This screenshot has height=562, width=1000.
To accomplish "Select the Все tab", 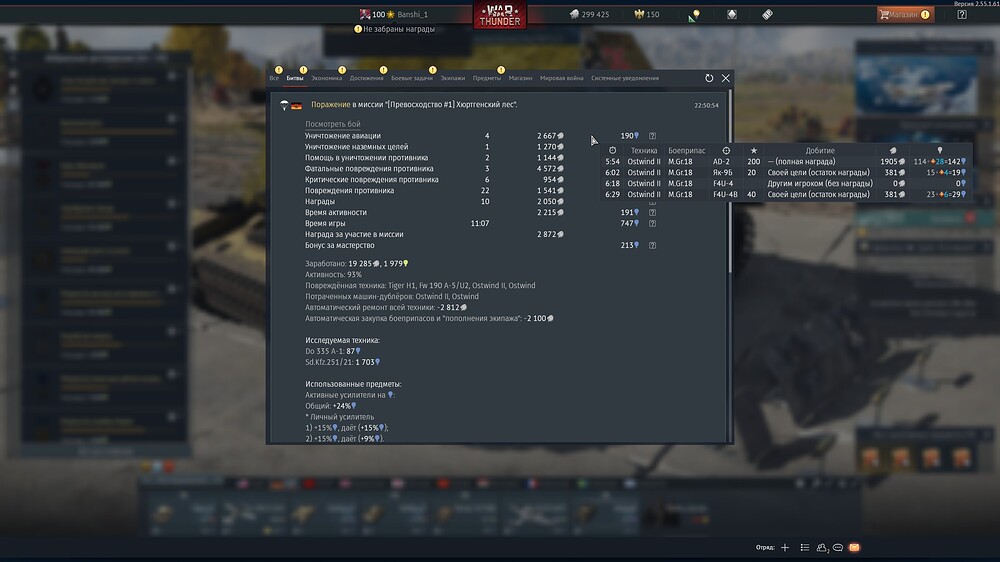I will point(274,78).
